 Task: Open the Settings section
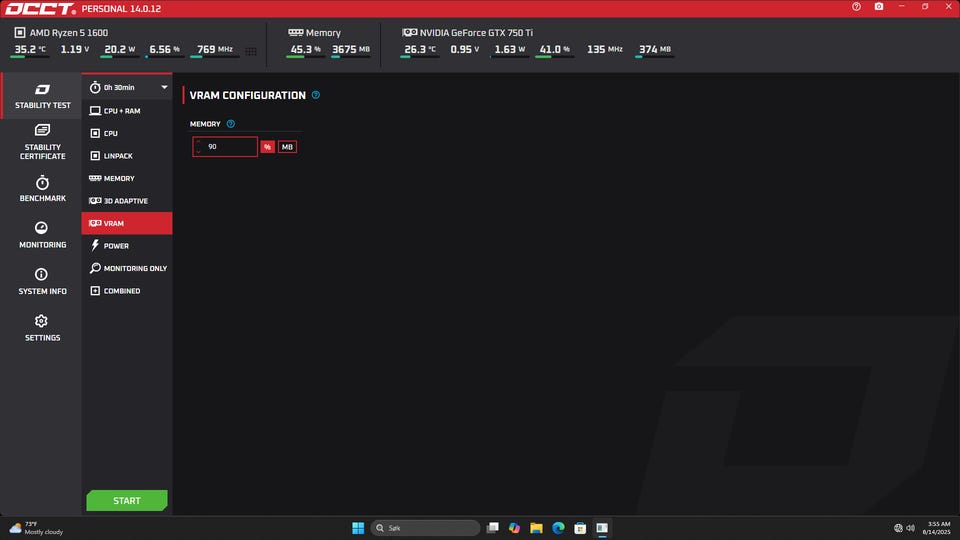point(42,328)
